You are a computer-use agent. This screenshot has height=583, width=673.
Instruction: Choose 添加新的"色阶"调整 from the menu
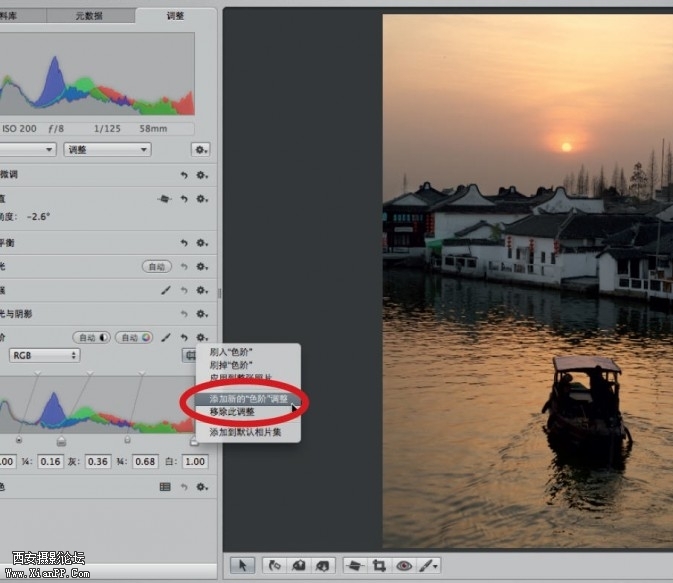(248, 398)
